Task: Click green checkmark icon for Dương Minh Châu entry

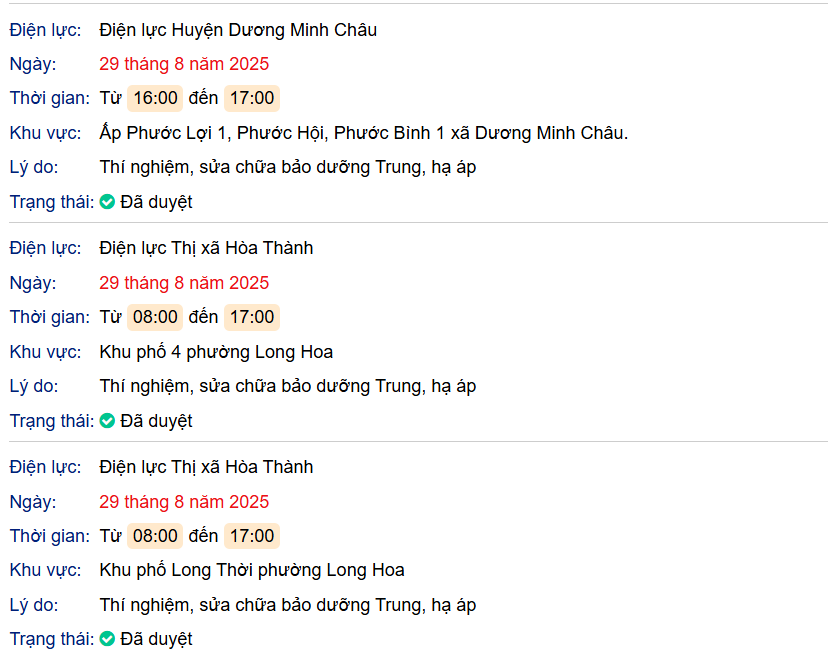Action: click(x=107, y=202)
